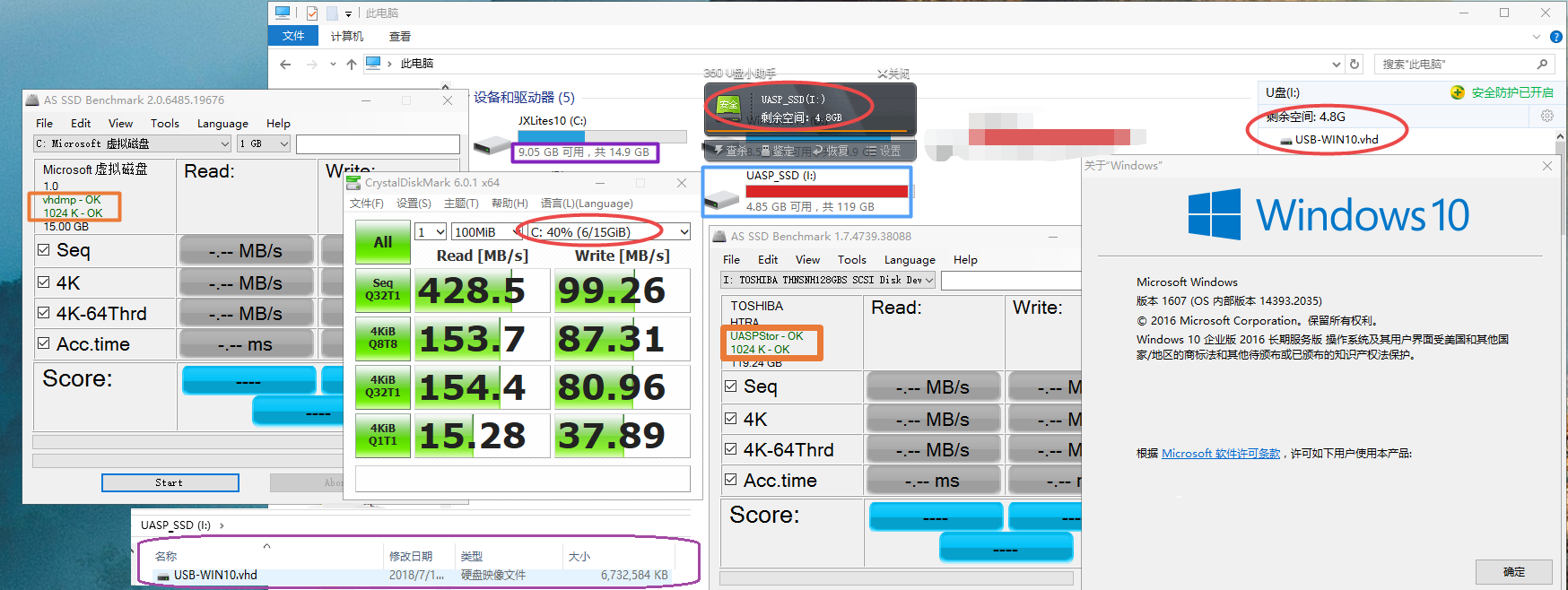The image size is (1568, 590).
Task: Click the USB-WIN10.vhd icon in U盘 panel
Action: click(1286, 140)
